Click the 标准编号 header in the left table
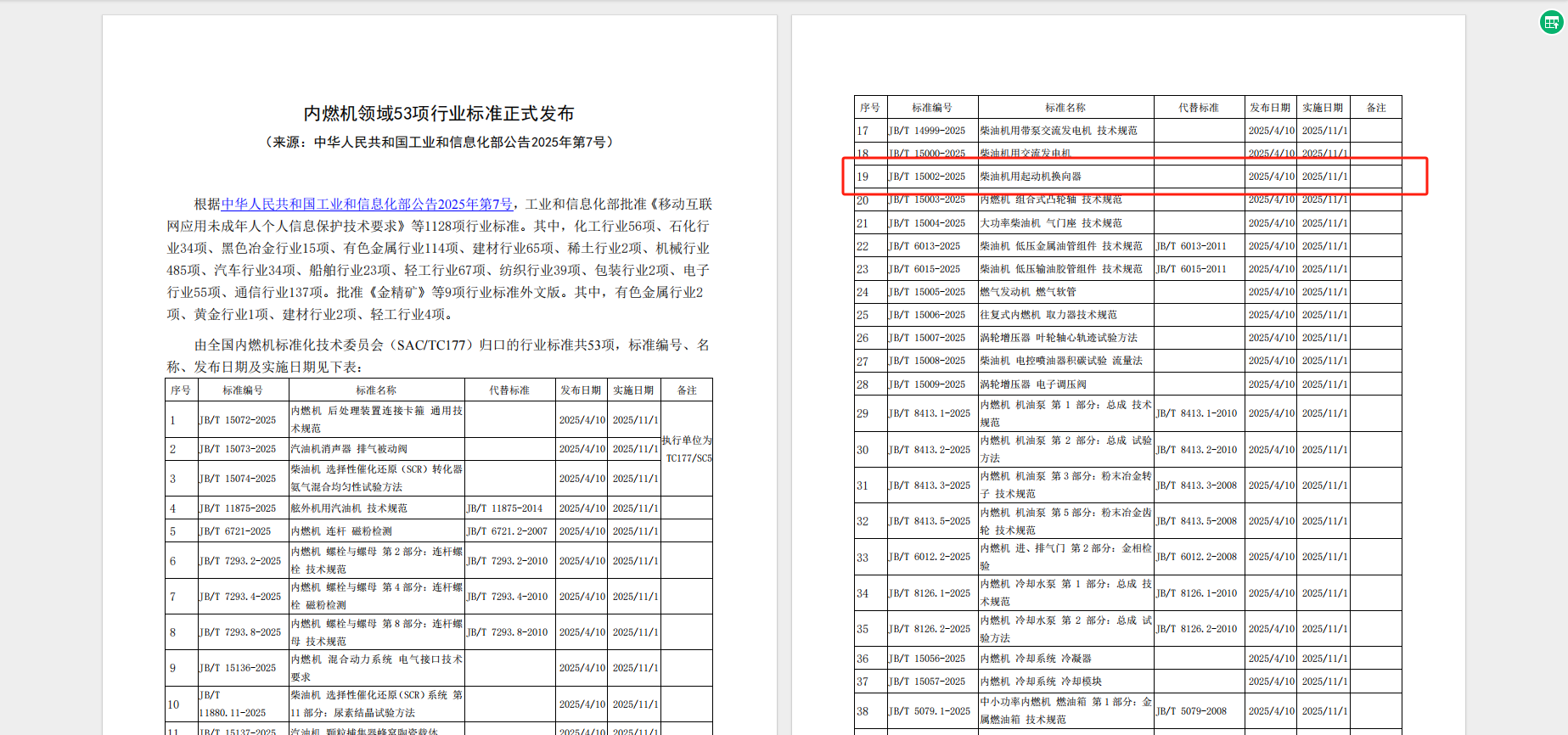 [x=243, y=390]
